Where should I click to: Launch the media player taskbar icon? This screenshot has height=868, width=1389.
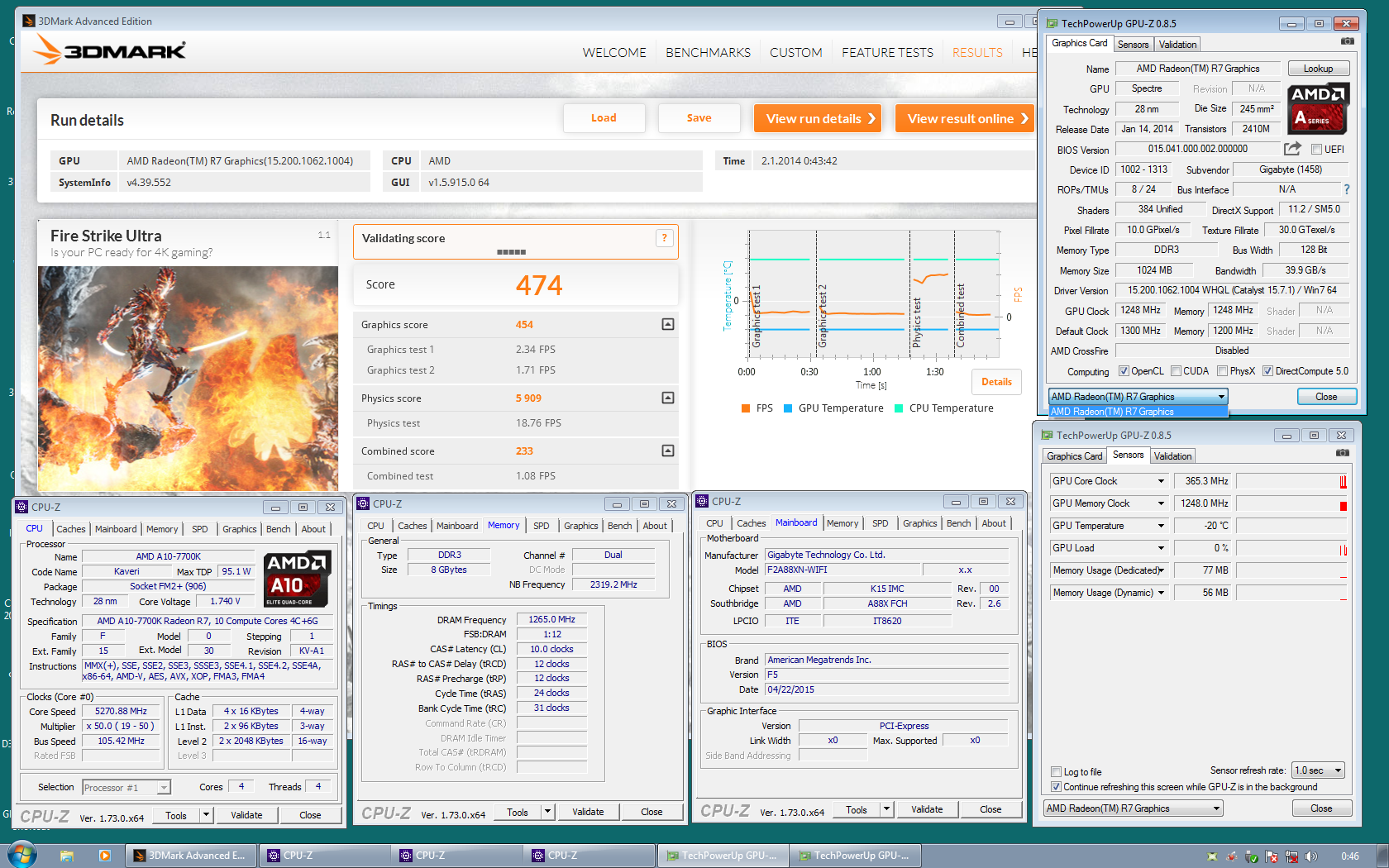(x=104, y=856)
